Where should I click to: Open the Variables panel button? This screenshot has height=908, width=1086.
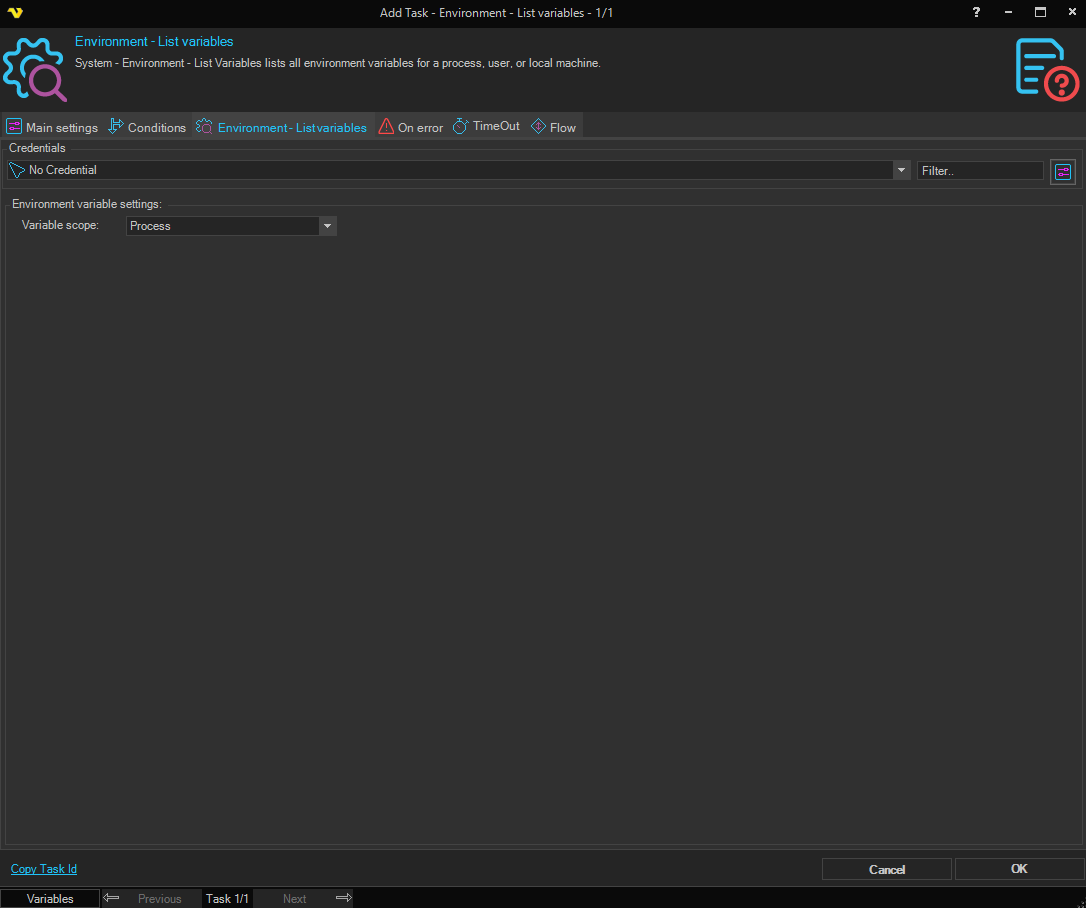point(50,898)
